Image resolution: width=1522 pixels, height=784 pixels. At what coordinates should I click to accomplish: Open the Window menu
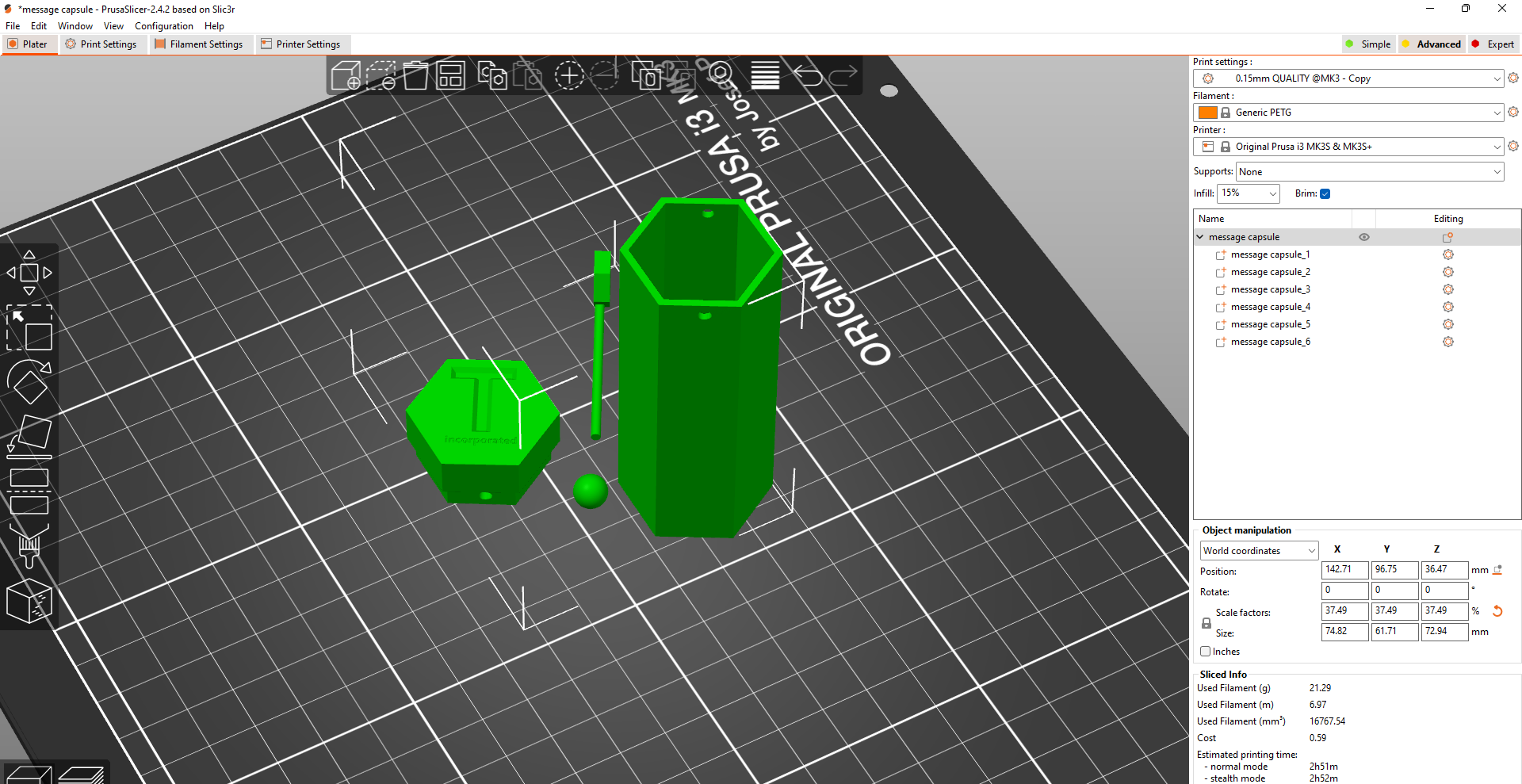click(75, 26)
